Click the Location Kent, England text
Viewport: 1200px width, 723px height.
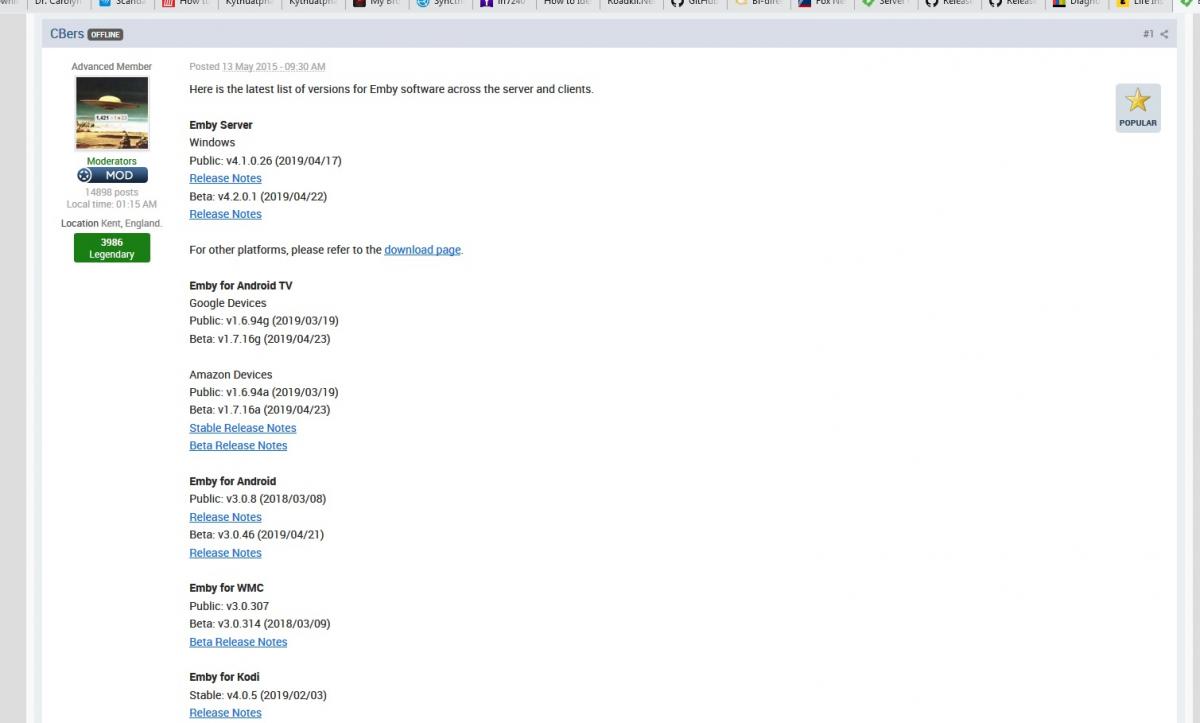click(x=112, y=223)
